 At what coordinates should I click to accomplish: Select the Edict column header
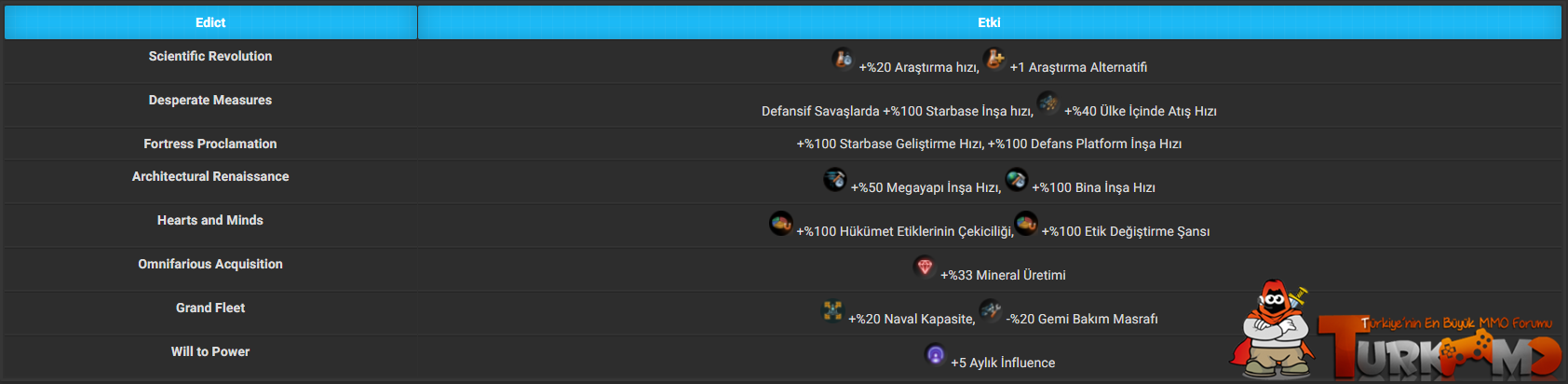(x=210, y=22)
